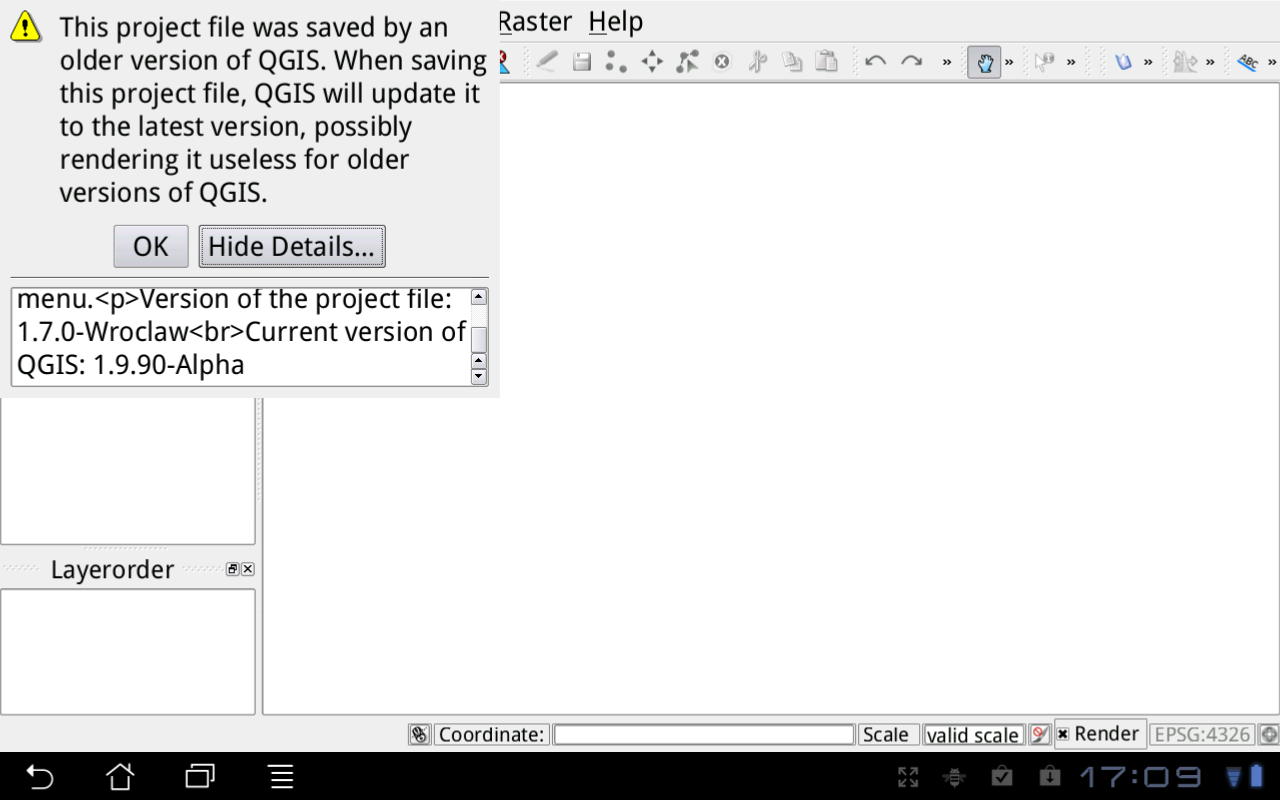Expand overflow chevron after Identify tool
Viewport: 1280px width, 800px height.
1071,62
